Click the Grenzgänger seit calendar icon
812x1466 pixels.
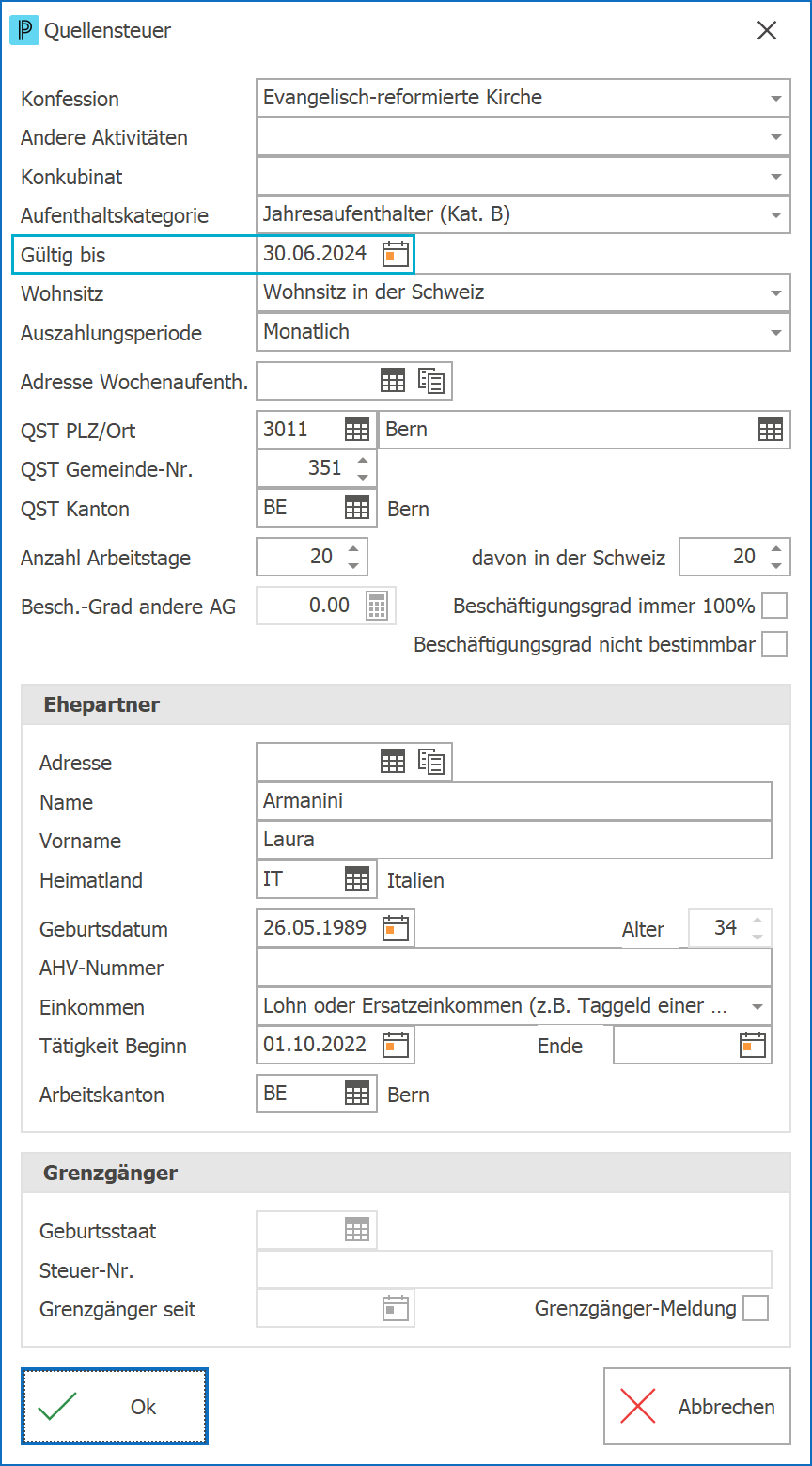pyautogui.click(x=396, y=1308)
